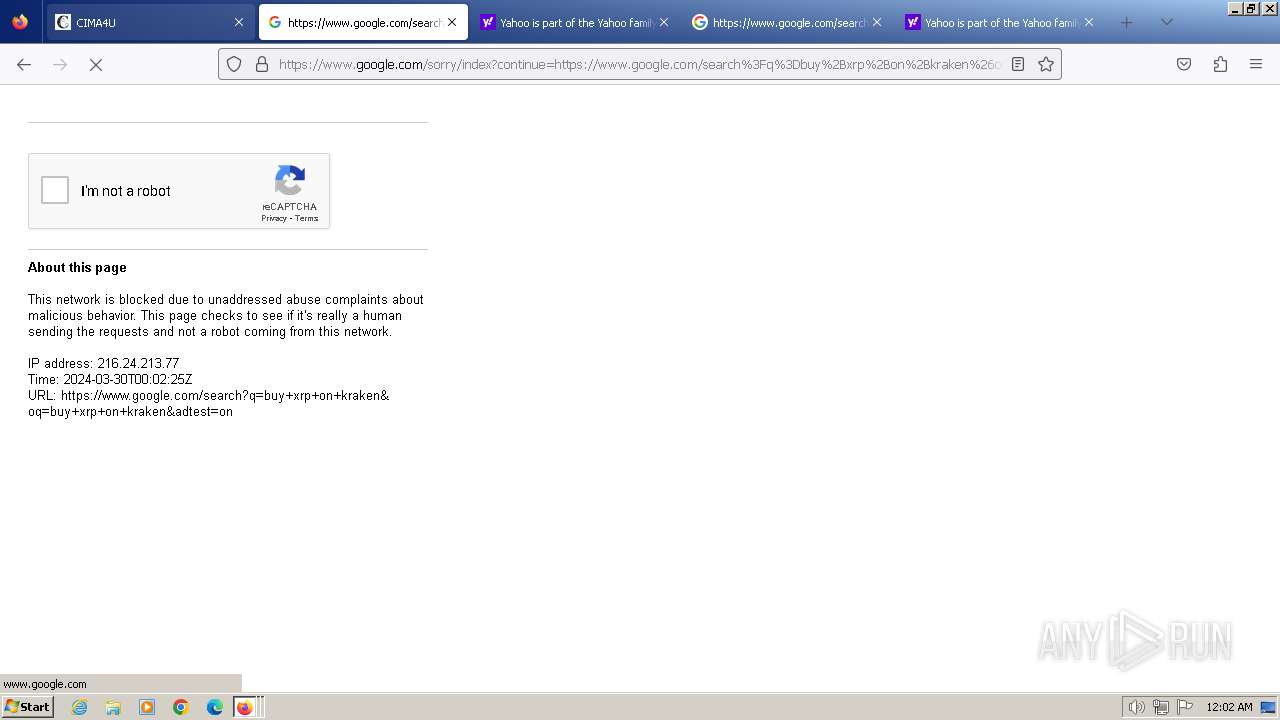Close last Yahoo family tab
This screenshot has width=1280, height=720.
pyautogui.click(x=1089, y=22)
